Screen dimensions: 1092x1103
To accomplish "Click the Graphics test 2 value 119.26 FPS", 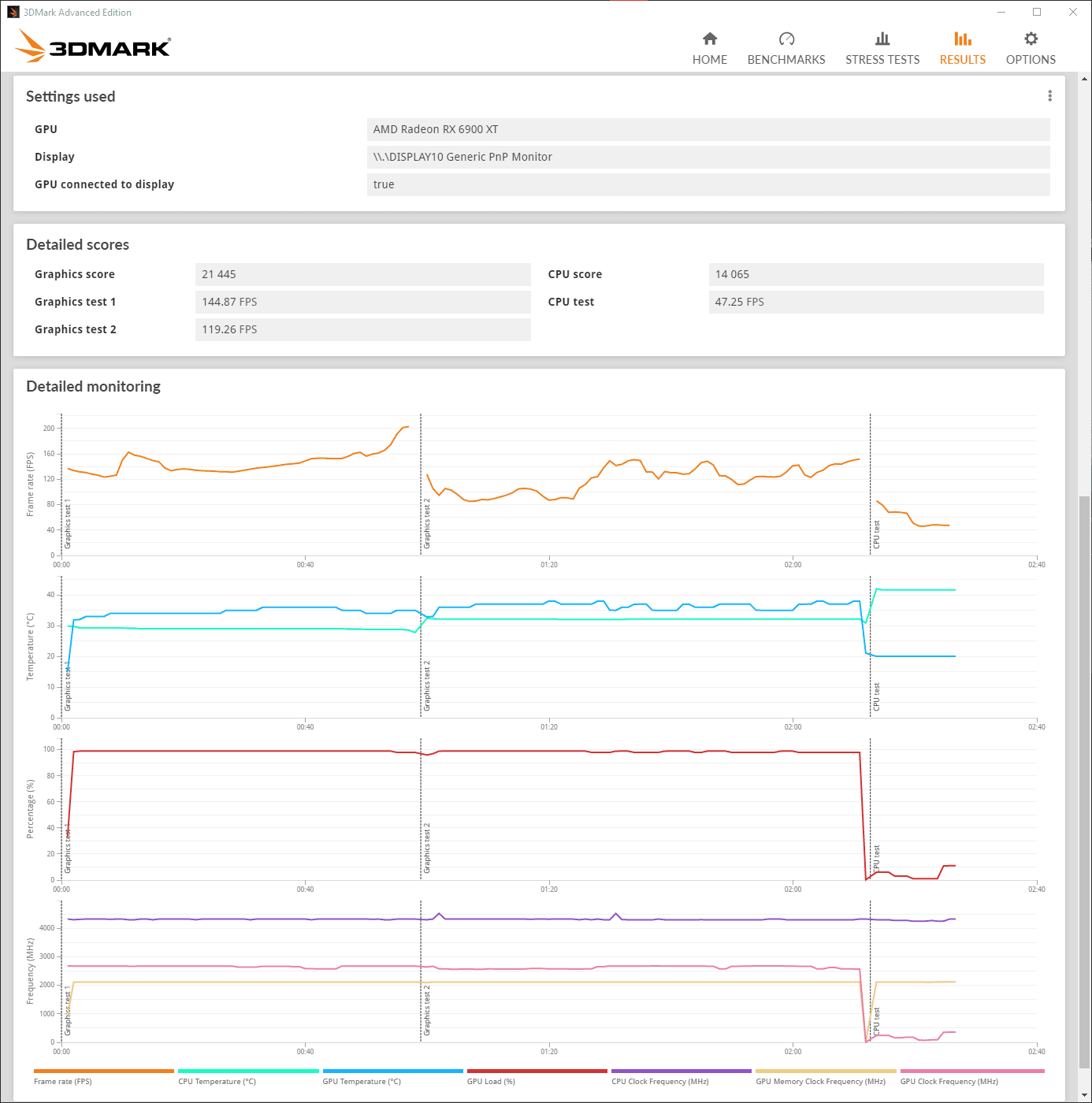I will [x=362, y=329].
